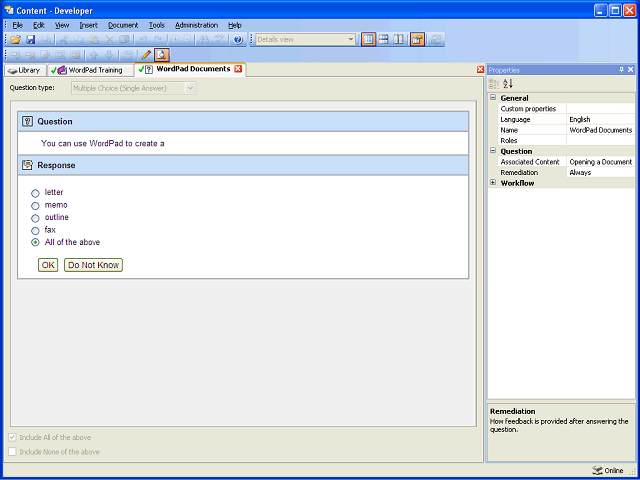
Task: Open the Tools menu
Action: pyautogui.click(x=157, y=25)
